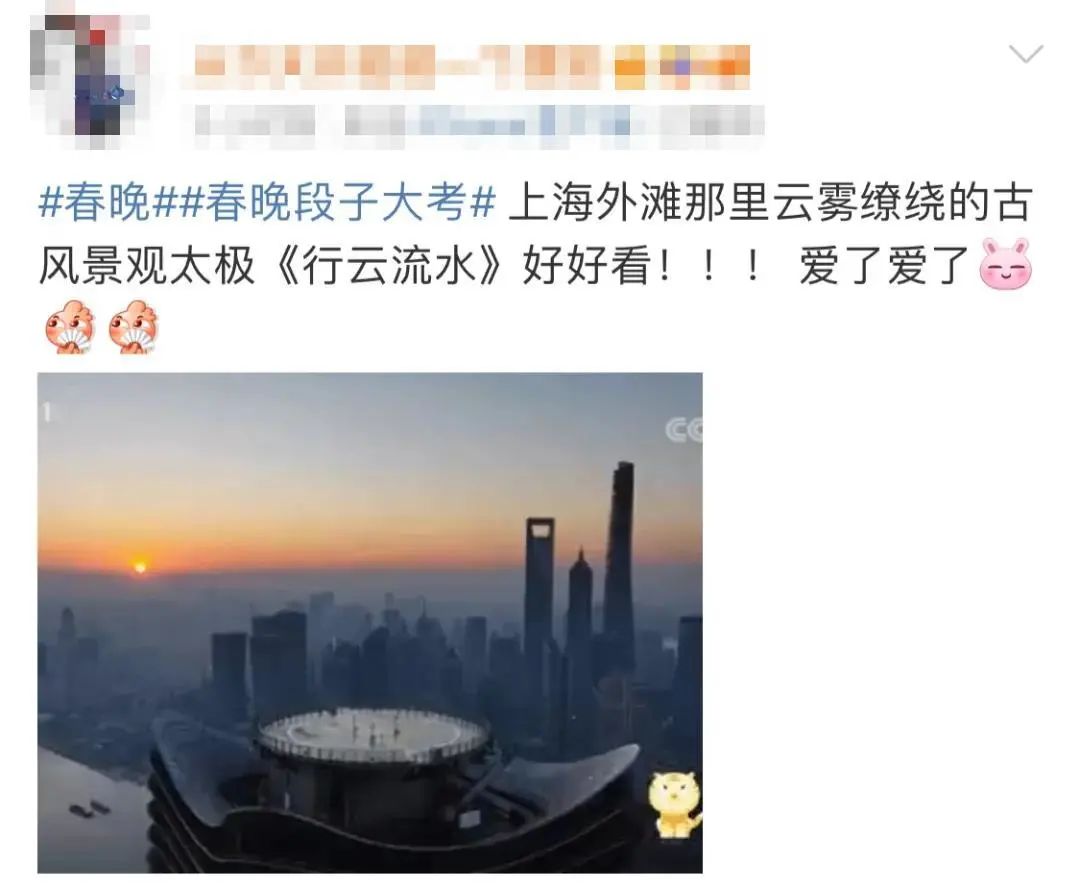Click the post text 上海外滩

coord(597,203)
